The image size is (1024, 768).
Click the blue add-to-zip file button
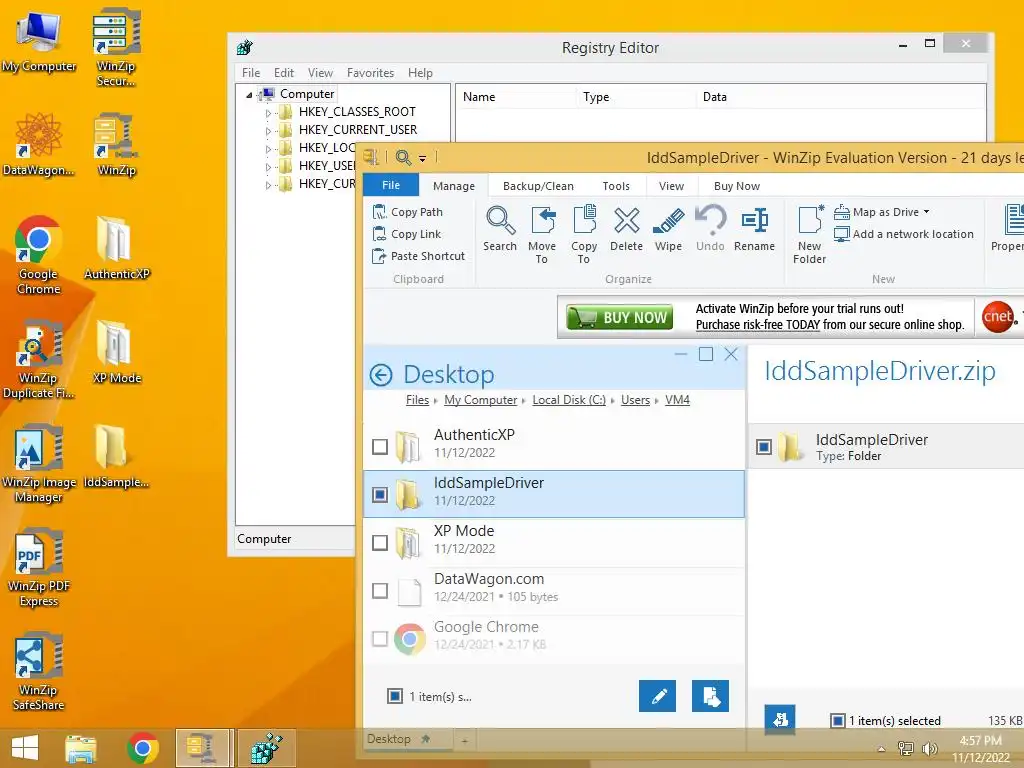coord(711,696)
